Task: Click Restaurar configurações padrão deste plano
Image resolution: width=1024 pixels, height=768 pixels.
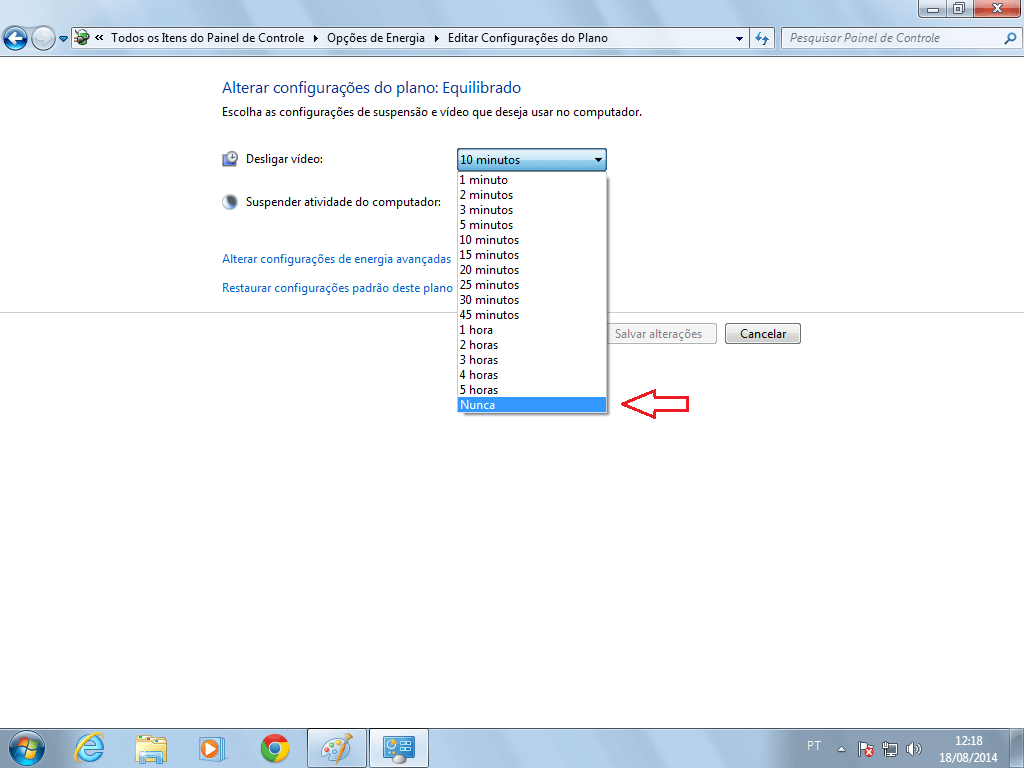Action: pos(337,288)
